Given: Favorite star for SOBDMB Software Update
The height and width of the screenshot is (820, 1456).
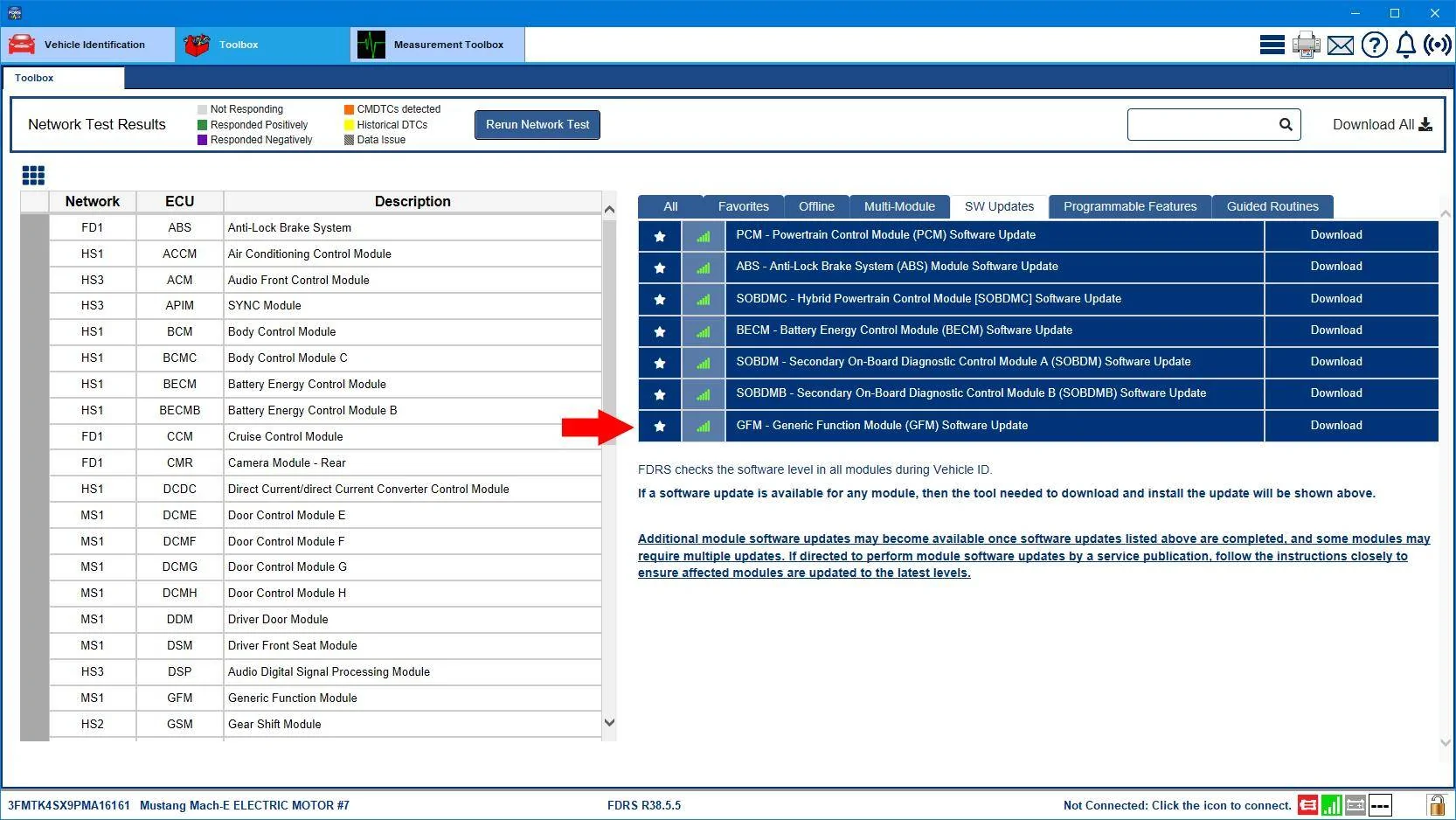Looking at the screenshot, I should pos(660,394).
